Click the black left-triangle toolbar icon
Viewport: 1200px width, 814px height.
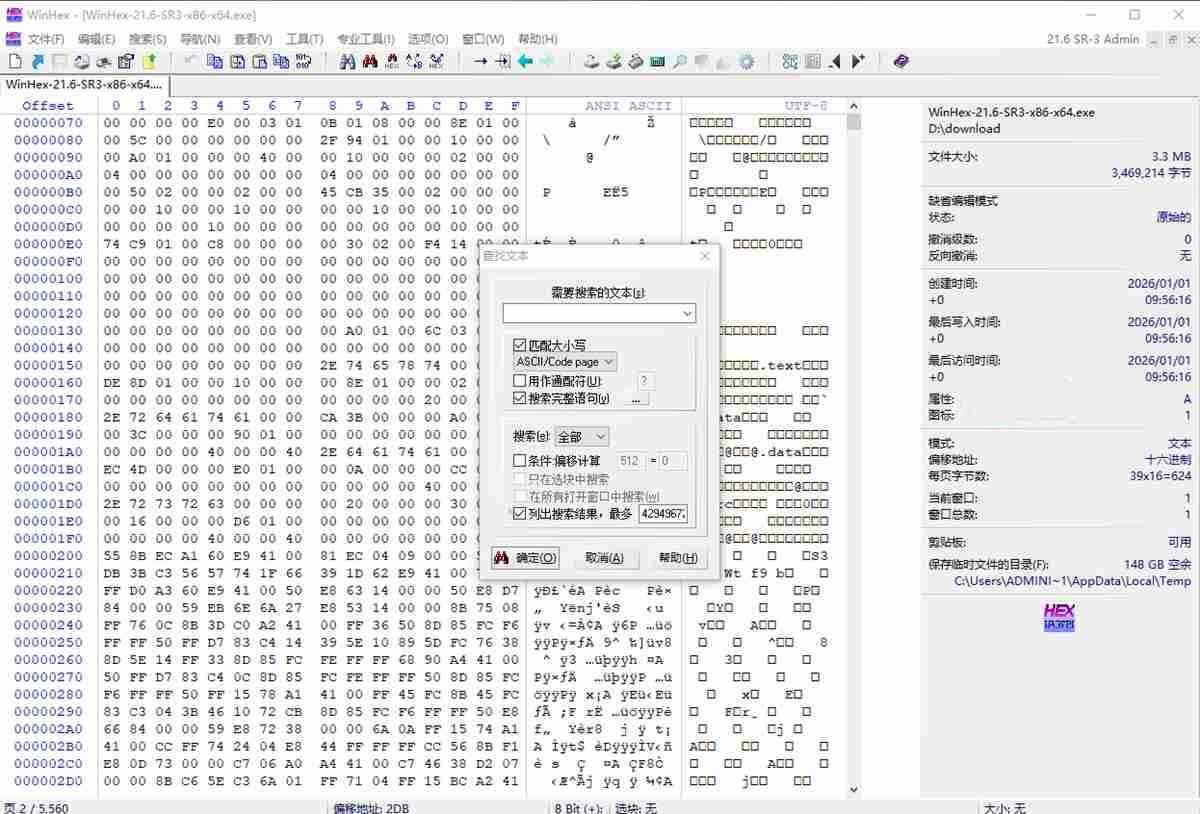[x=835, y=61]
